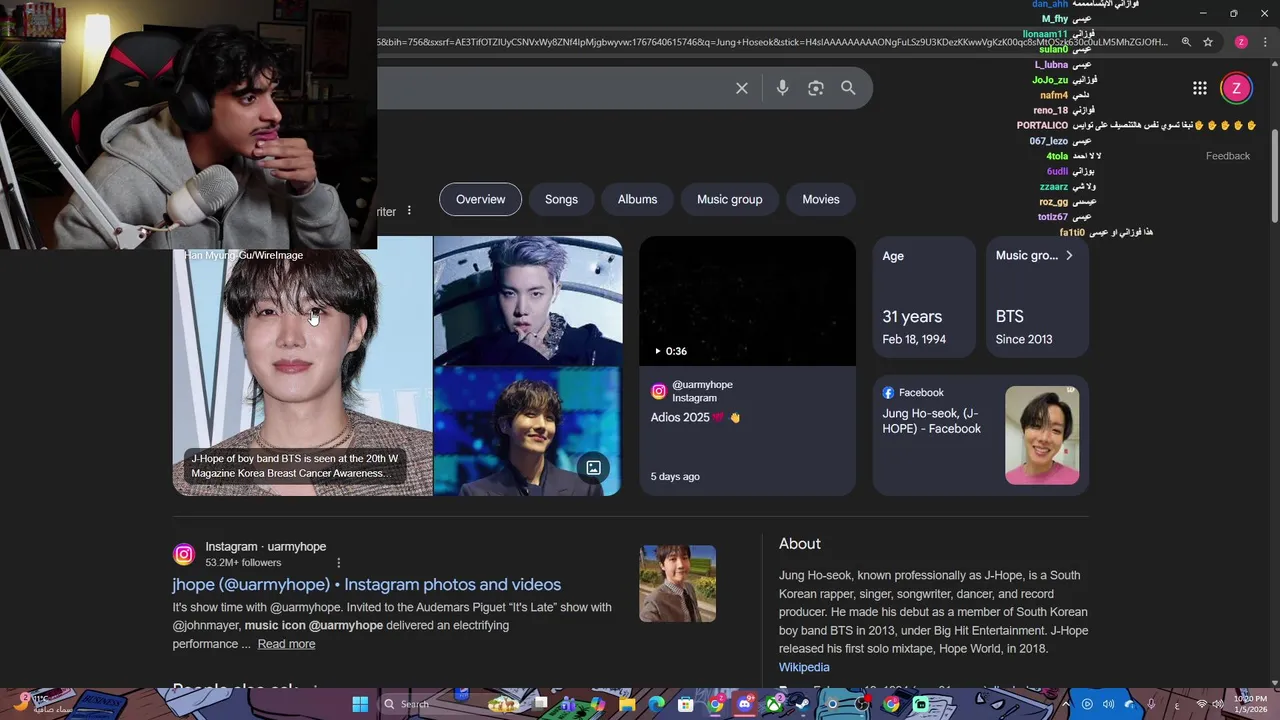The height and width of the screenshot is (720, 1280).
Task: Open the Google account avatar on the page
Action: 1236,88
